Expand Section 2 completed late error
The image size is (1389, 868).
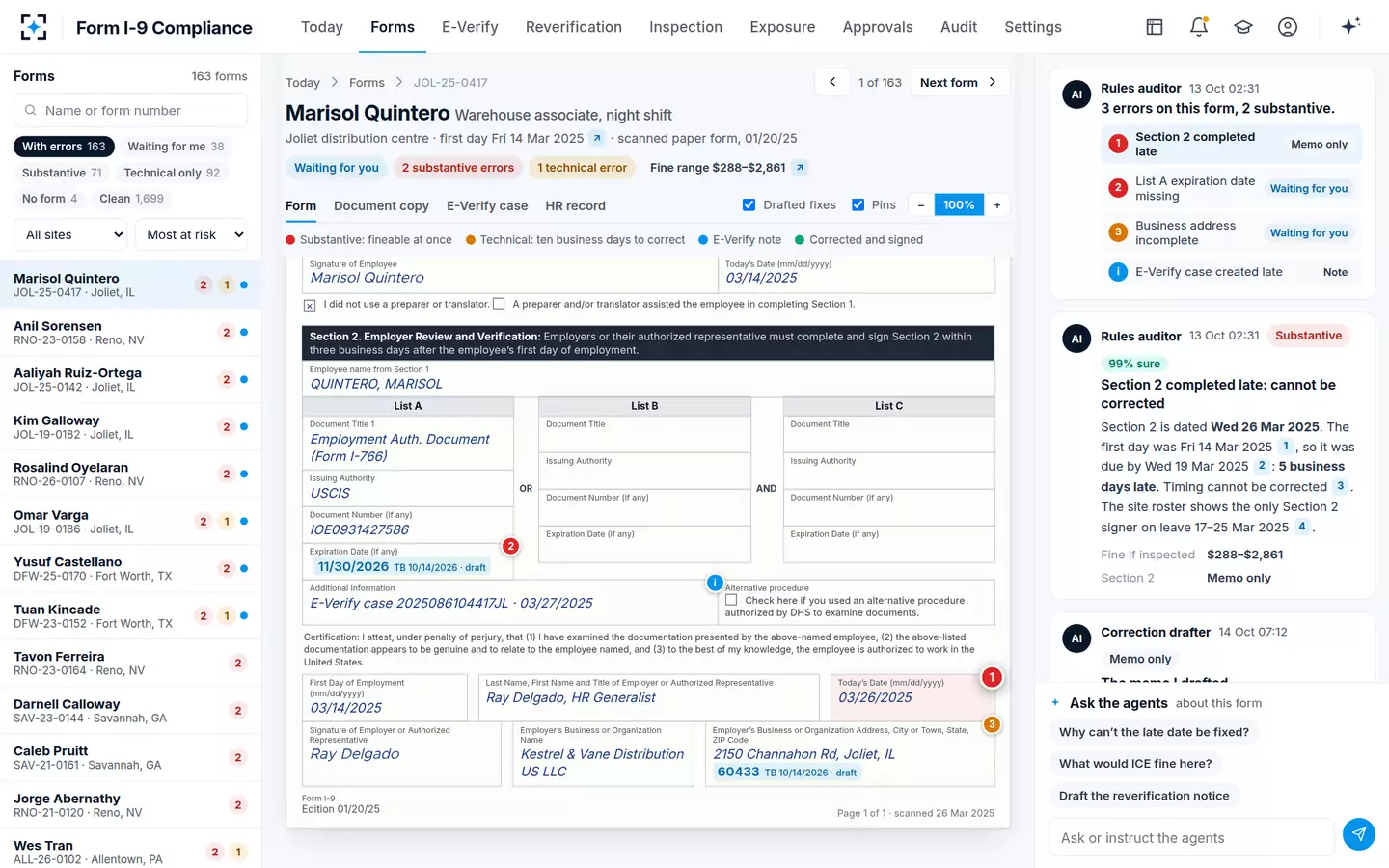(1231, 144)
